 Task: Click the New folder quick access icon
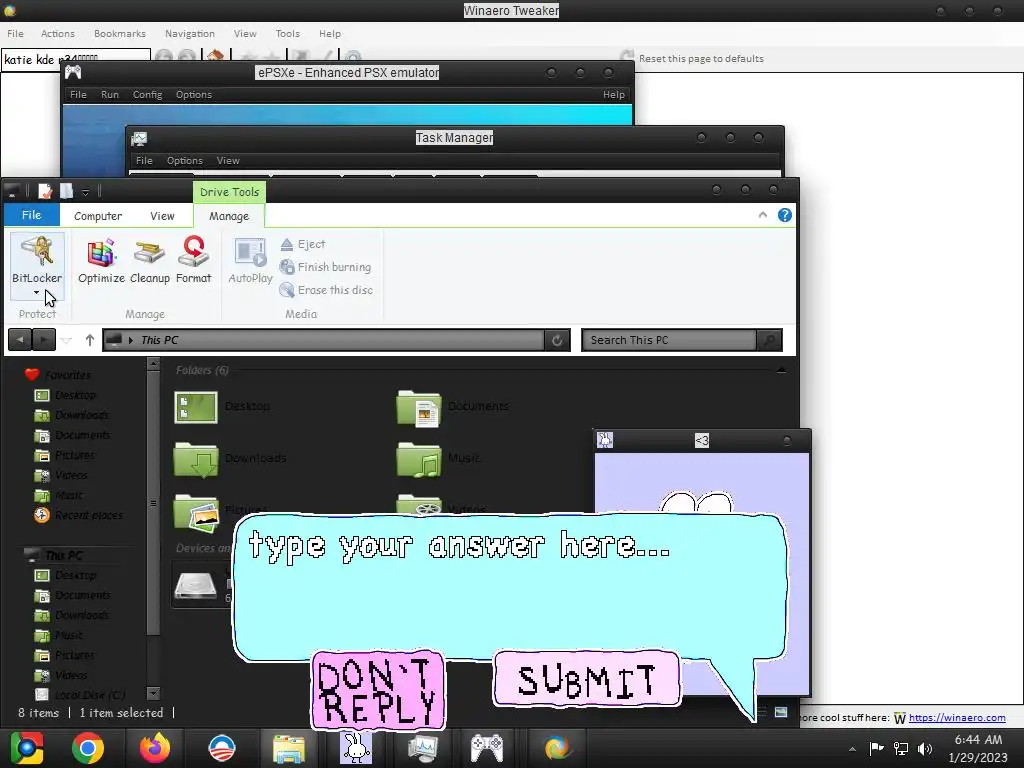(66, 191)
